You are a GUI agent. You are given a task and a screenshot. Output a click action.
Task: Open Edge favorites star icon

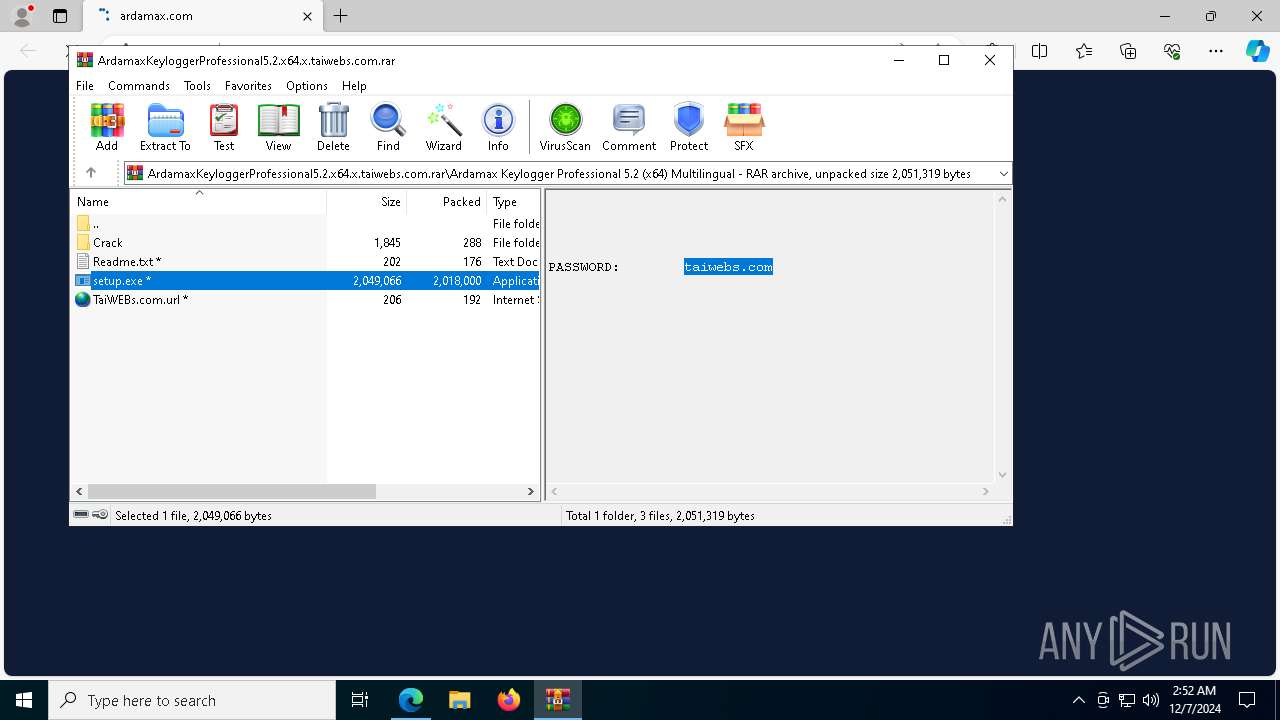pos(1084,51)
